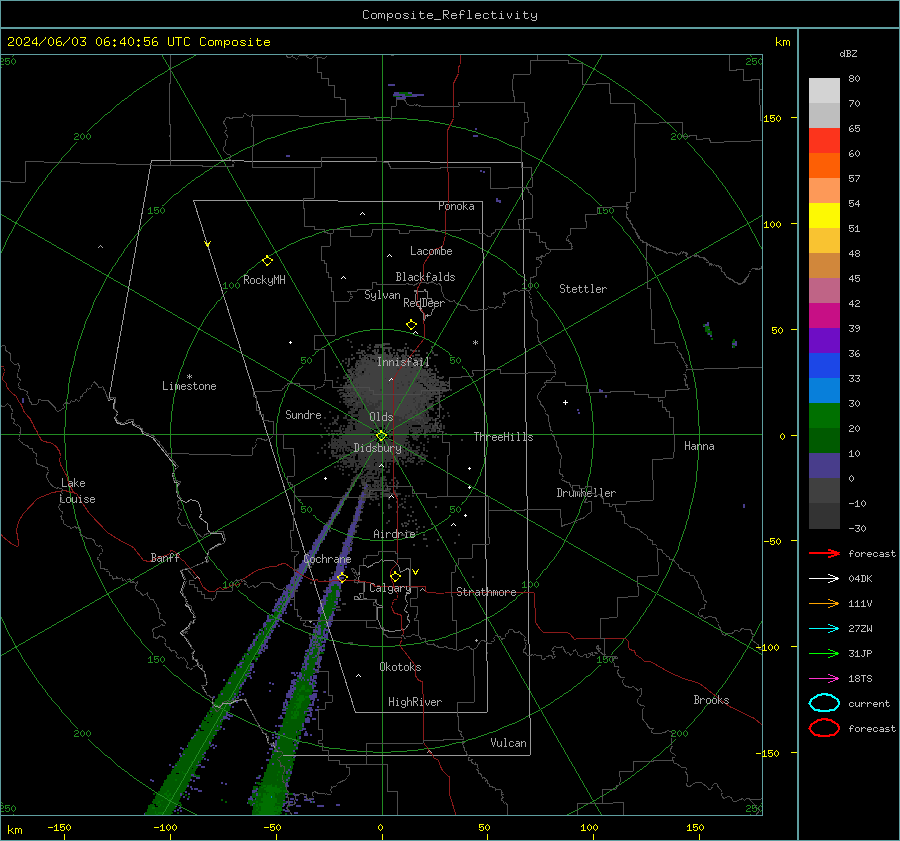Click the Lake Louise label

pyautogui.click(x=77, y=491)
